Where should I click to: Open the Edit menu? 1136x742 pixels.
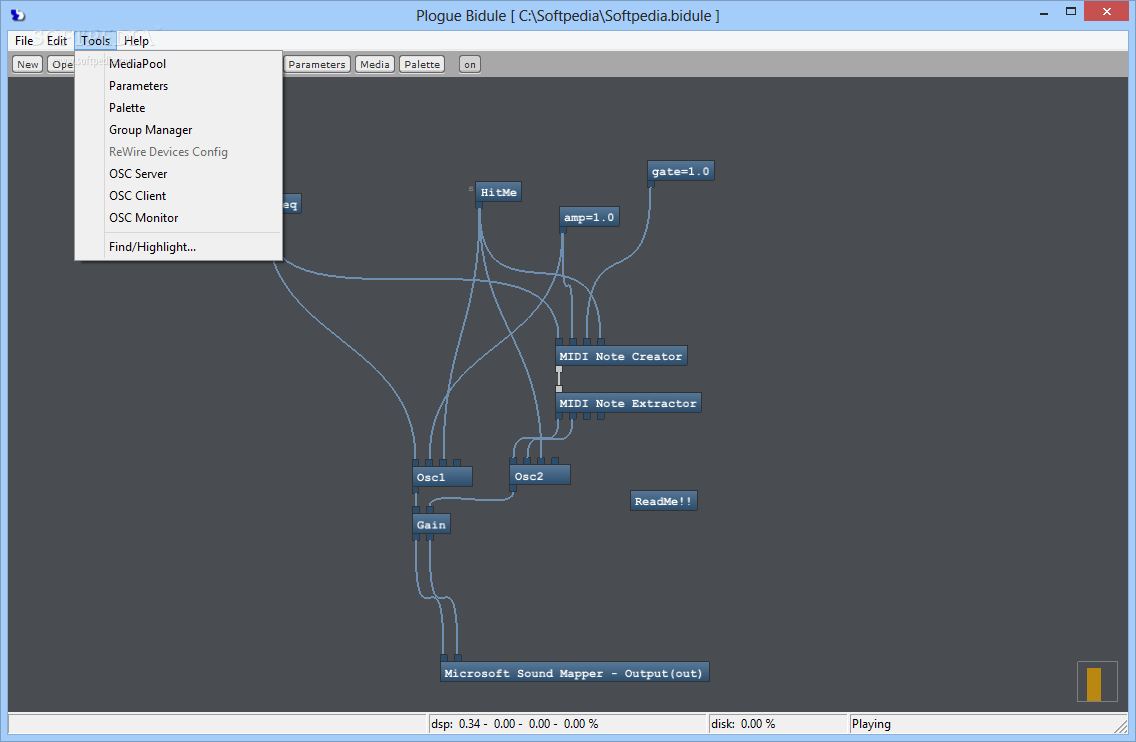click(x=57, y=41)
